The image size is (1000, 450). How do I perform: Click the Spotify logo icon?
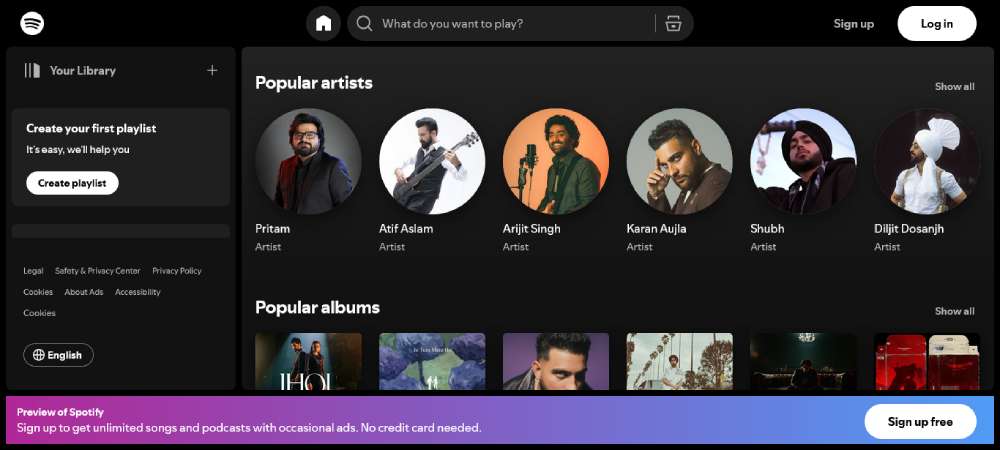pos(32,23)
